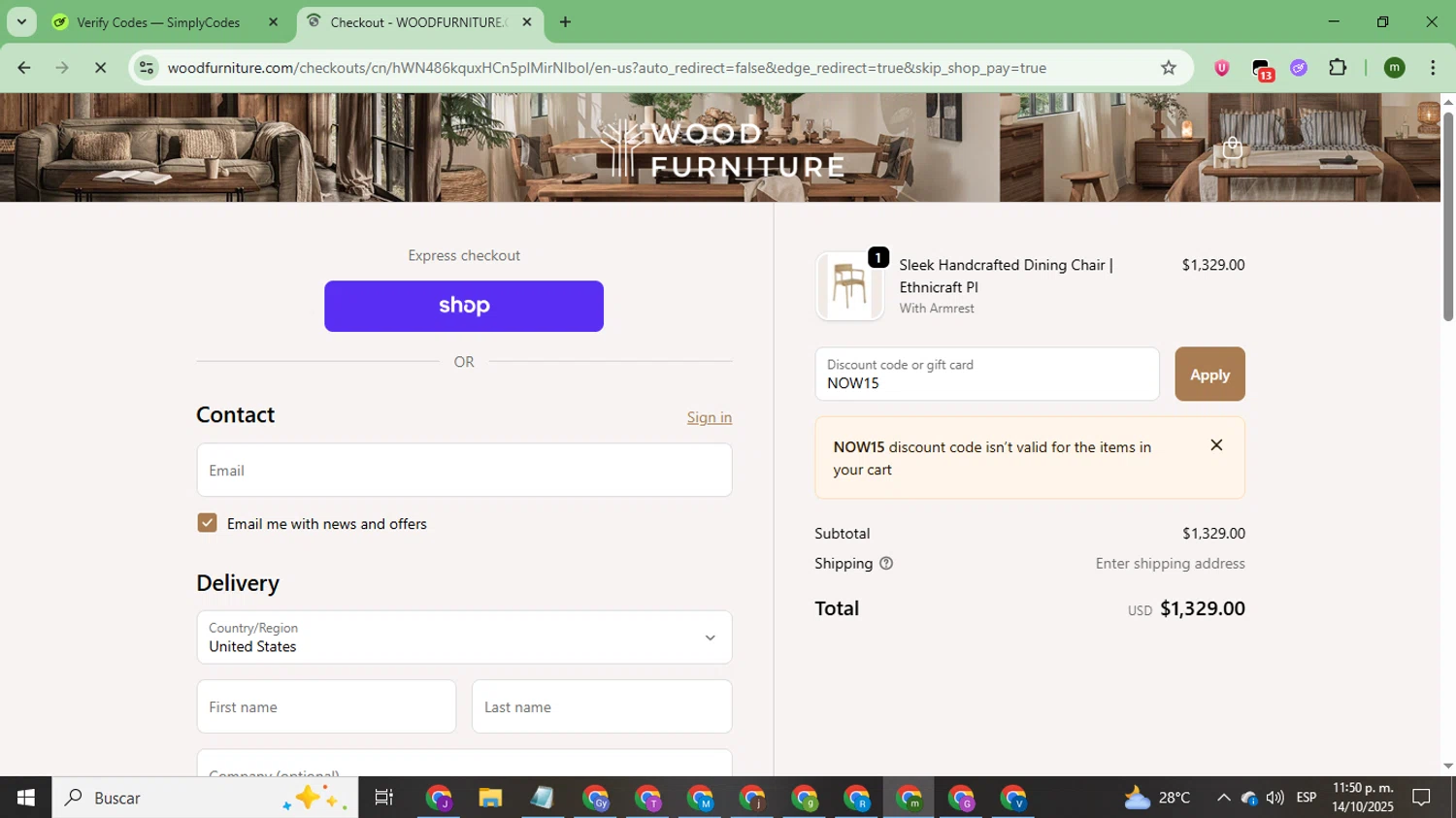Click the taskbar Buscar search box
Image resolution: width=1456 pixels, height=818 pixels.
coord(205,798)
